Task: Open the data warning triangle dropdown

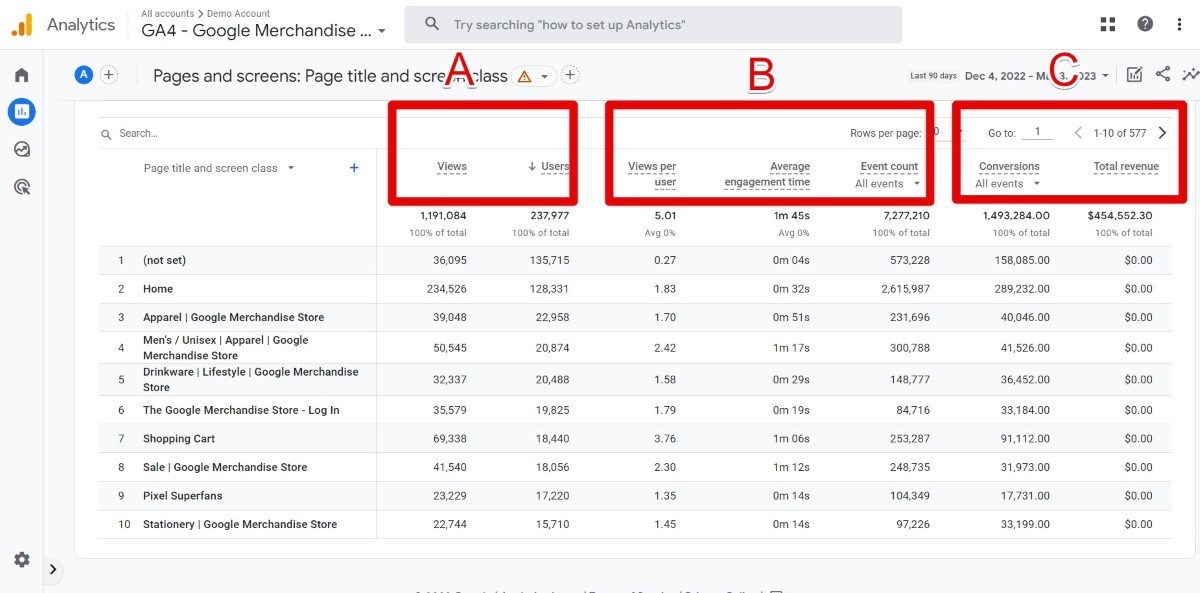Action: (x=533, y=76)
